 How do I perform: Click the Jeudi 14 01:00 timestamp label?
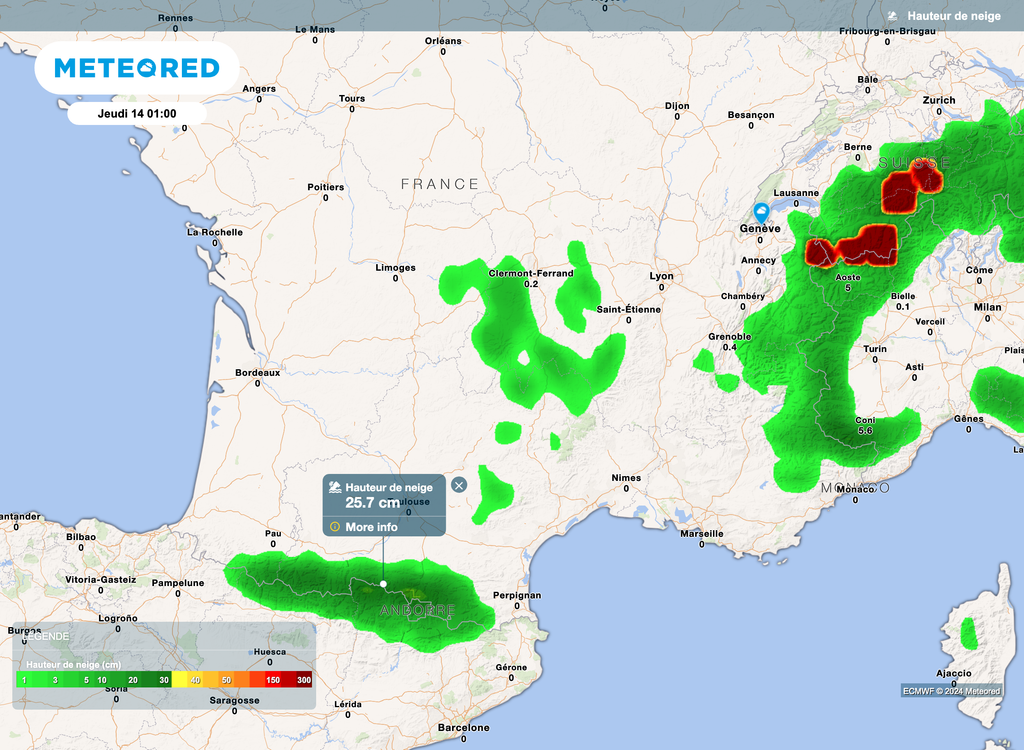click(x=136, y=113)
